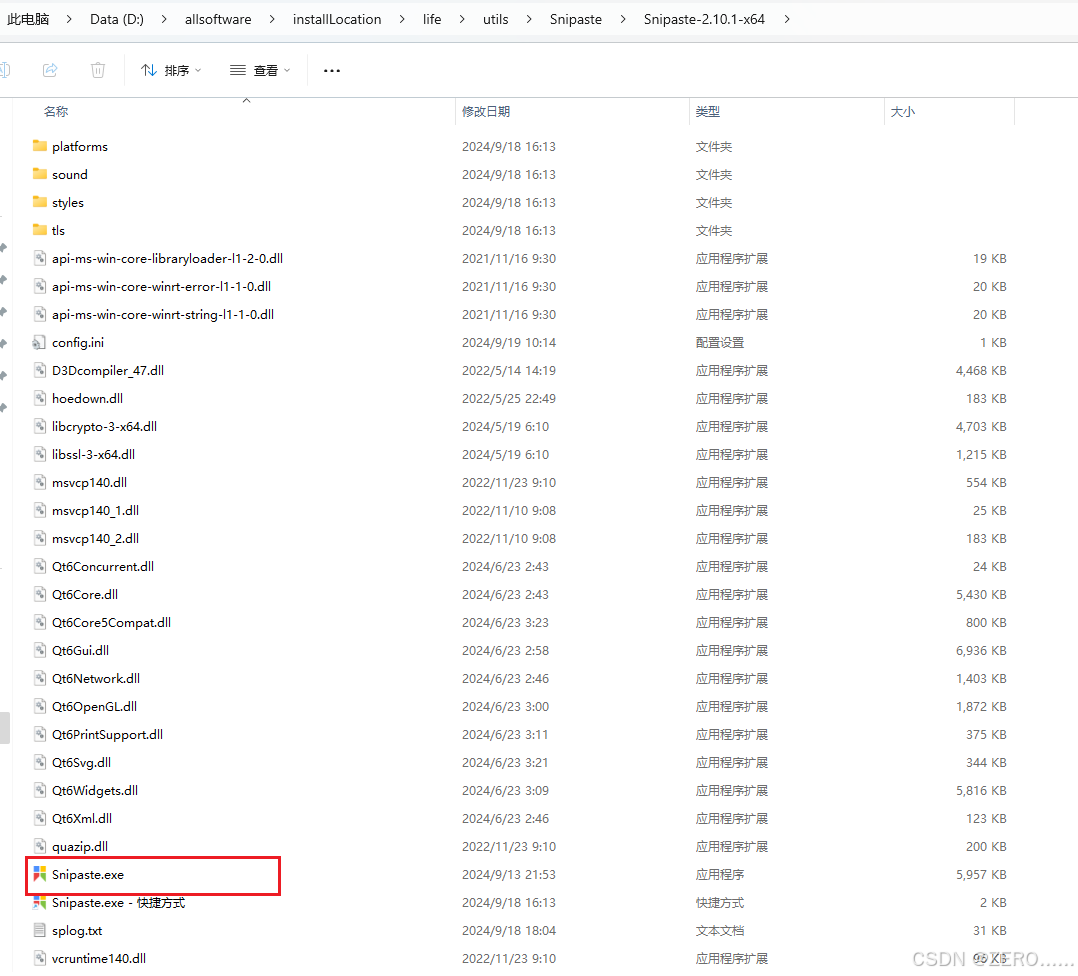The width and height of the screenshot is (1078, 976).
Task: Click the vcruntime140.dll file icon
Action: [40, 958]
